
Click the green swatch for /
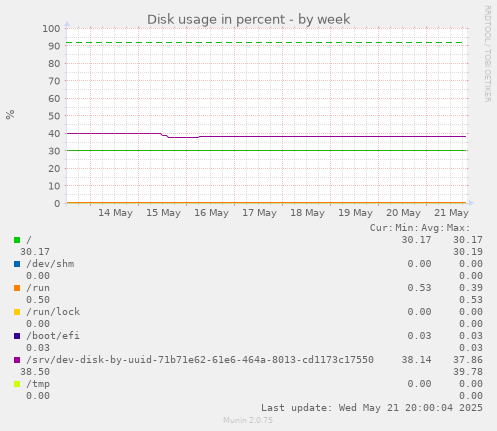click(17, 240)
